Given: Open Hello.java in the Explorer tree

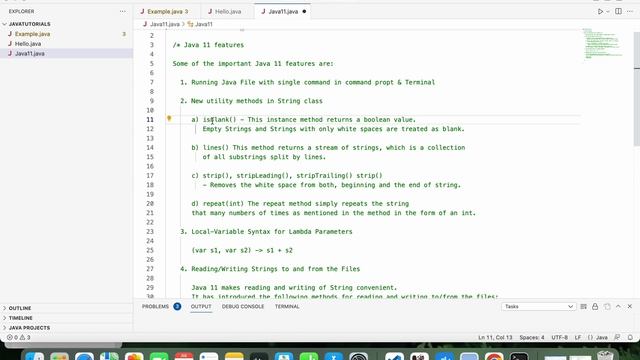Looking at the screenshot, I should coord(67,44).
